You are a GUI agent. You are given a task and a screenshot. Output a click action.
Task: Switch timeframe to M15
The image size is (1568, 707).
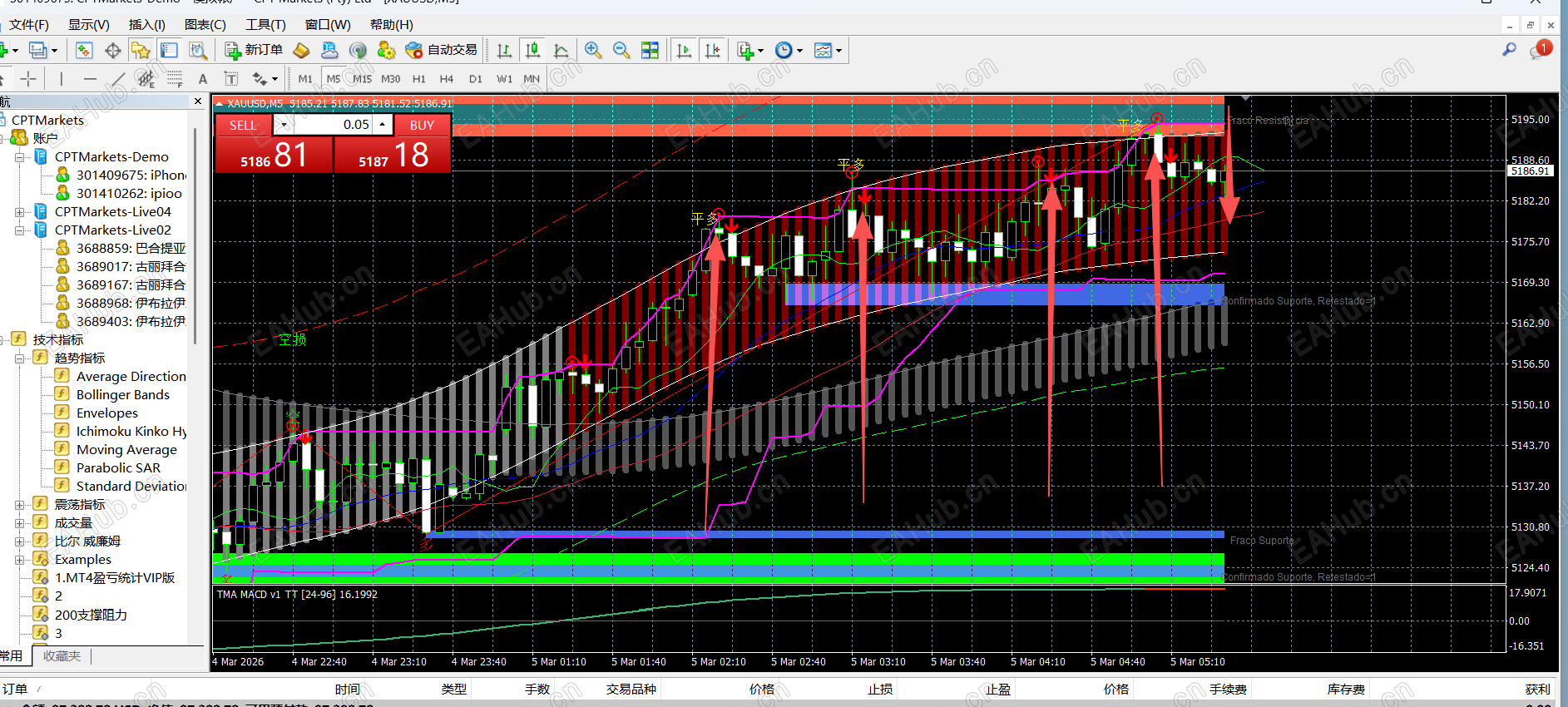(x=362, y=79)
